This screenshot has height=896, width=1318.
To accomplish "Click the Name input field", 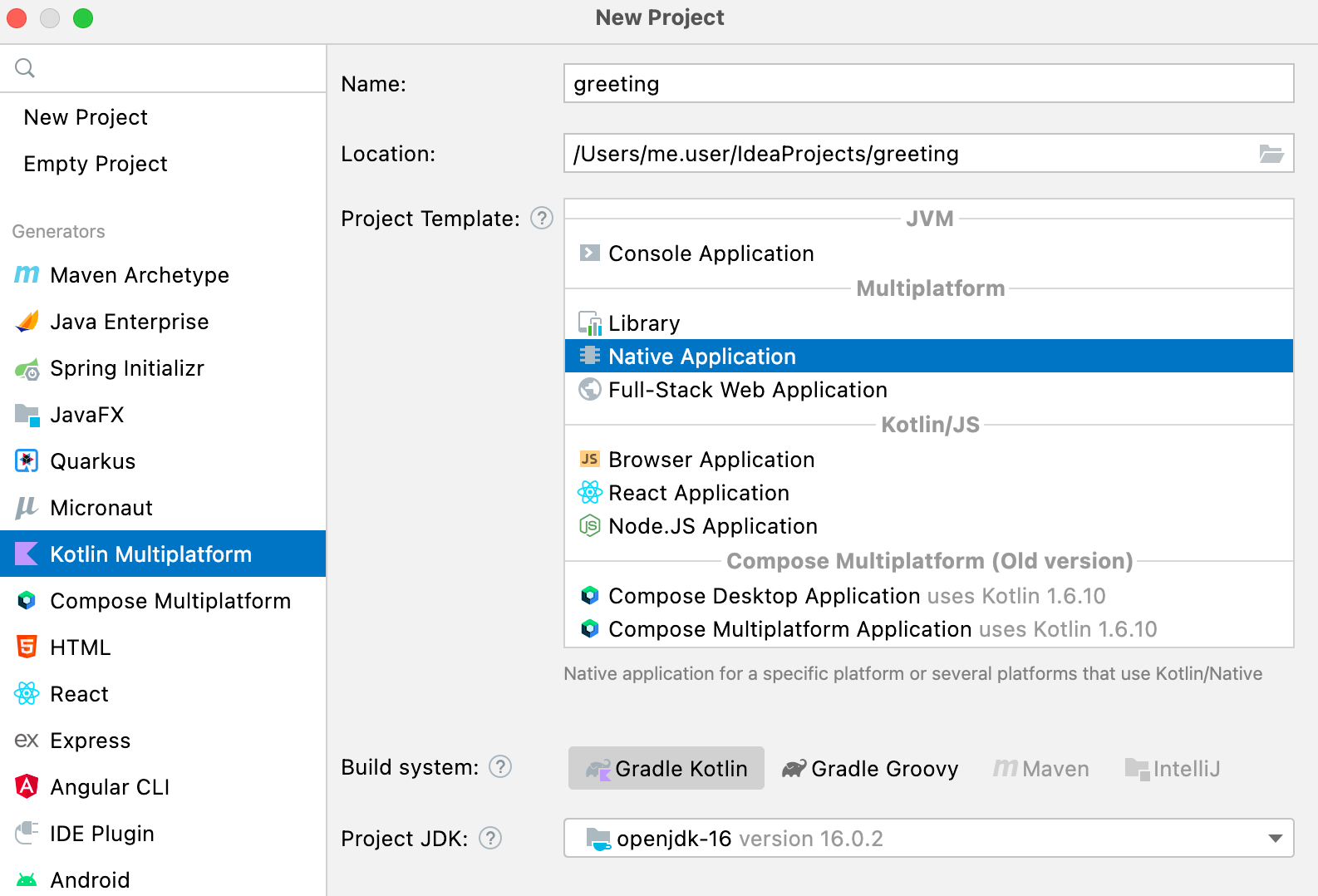I will click(x=928, y=83).
